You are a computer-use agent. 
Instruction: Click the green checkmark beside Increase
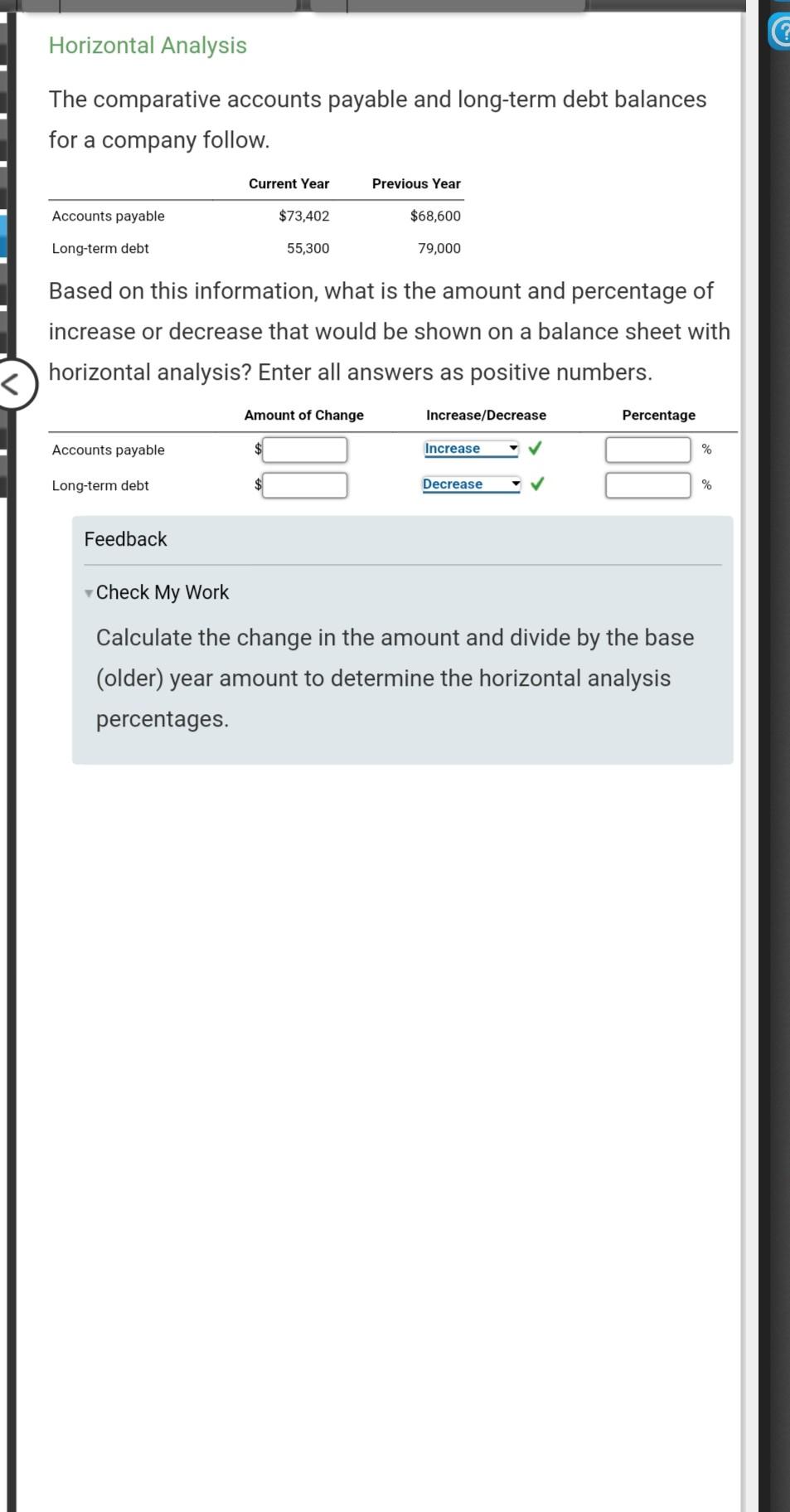pyautogui.click(x=536, y=449)
